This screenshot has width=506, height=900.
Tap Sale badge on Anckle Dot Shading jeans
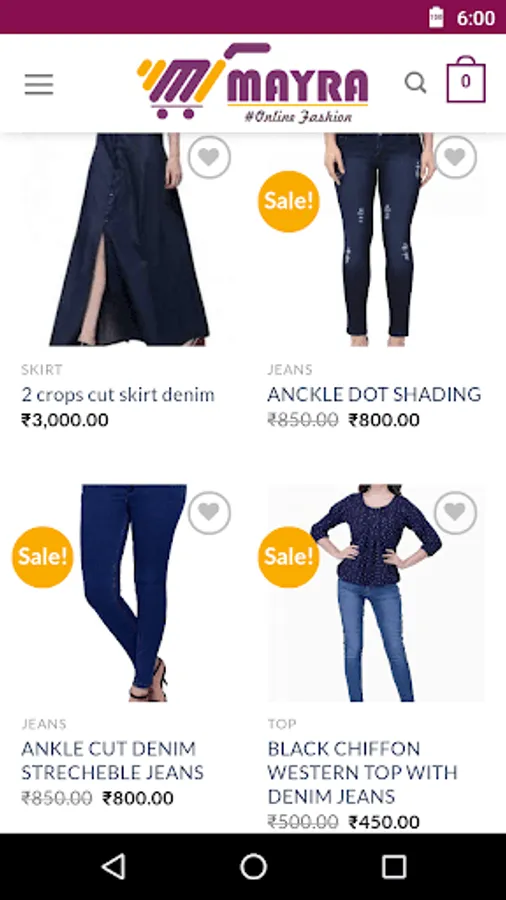coord(289,201)
